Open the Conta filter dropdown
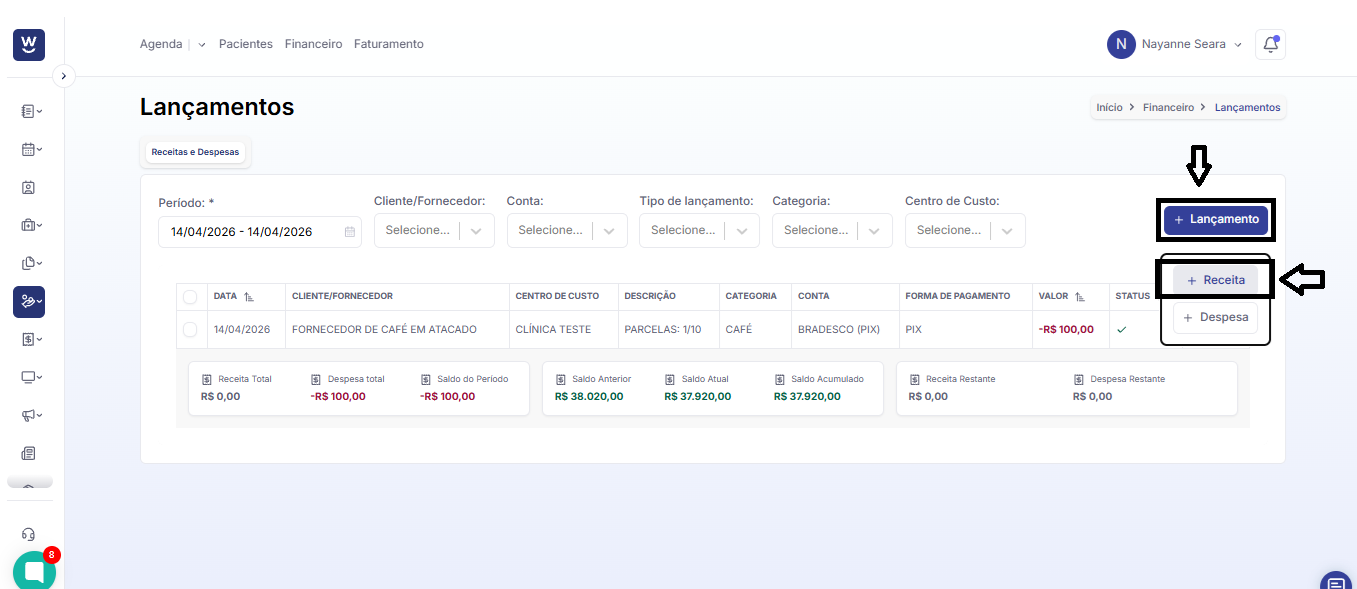1357x589 pixels. coord(567,230)
